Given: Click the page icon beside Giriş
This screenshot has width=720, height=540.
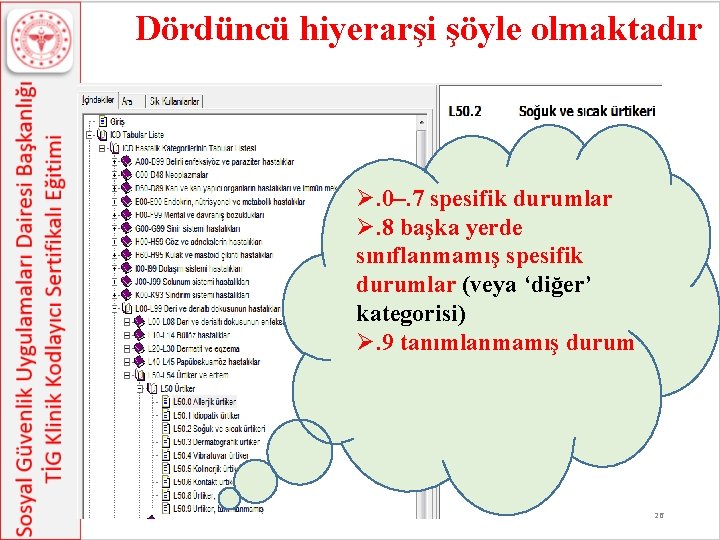Looking at the screenshot, I should (103, 121).
